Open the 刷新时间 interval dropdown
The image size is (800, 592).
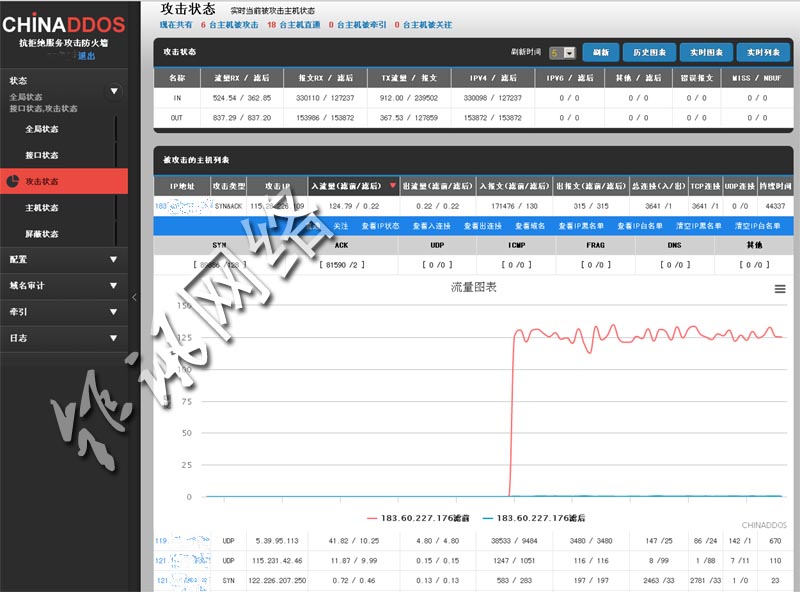[x=562, y=53]
